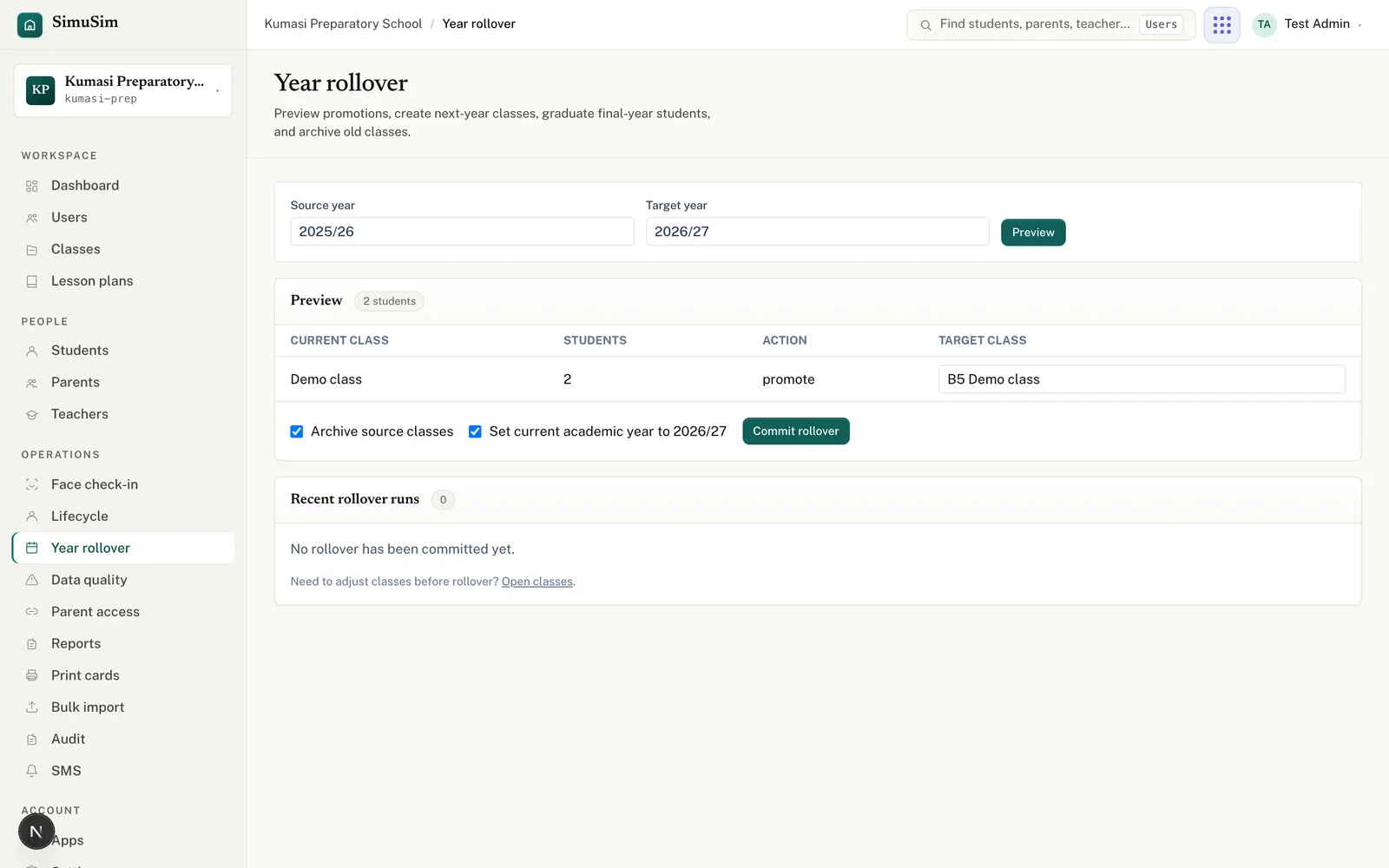1389x868 pixels.
Task: Go to Classes in the sidebar
Action: point(122,250)
